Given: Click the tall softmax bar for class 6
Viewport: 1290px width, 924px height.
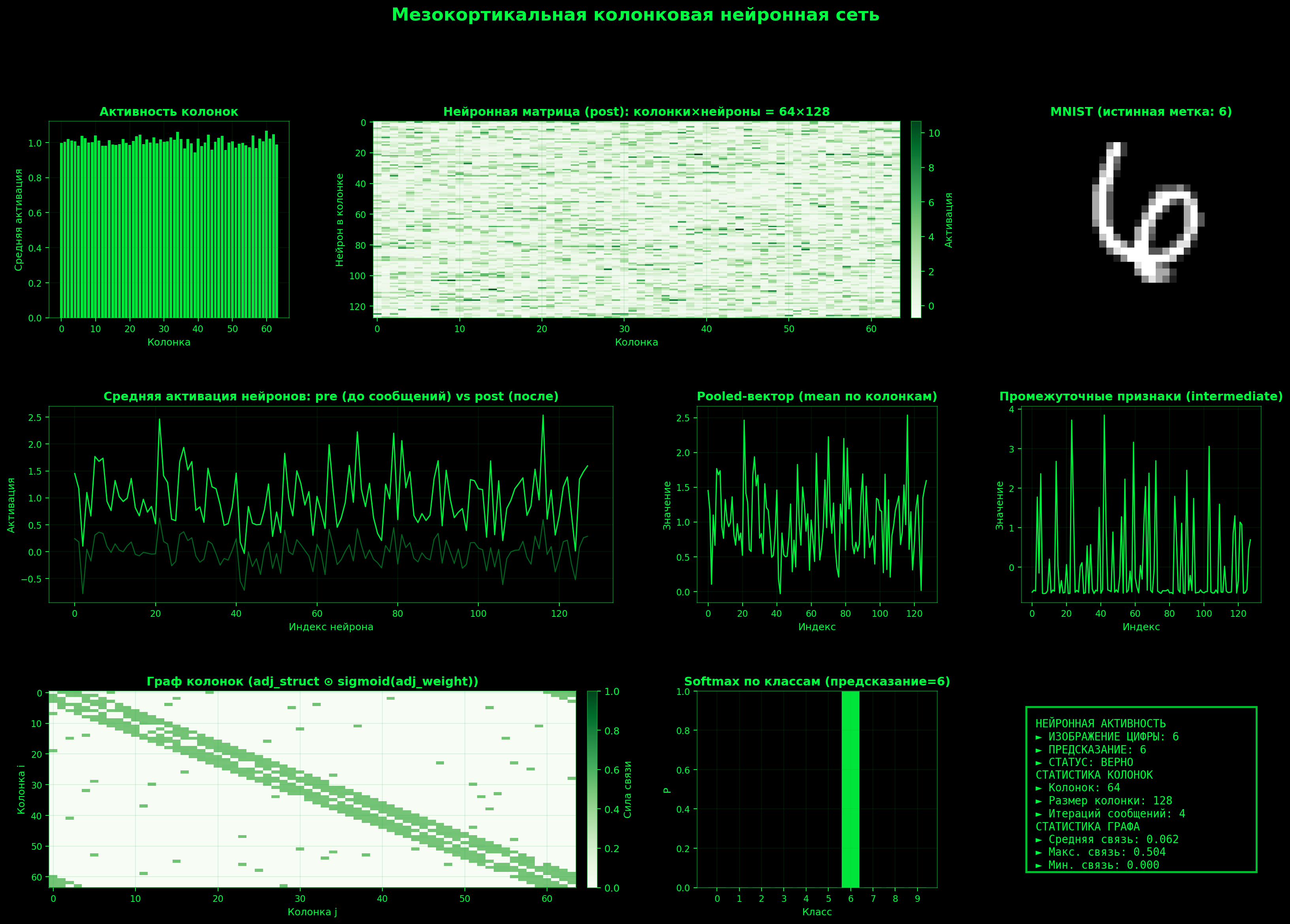Looking at the screenshot, I should tap(850, 789).
